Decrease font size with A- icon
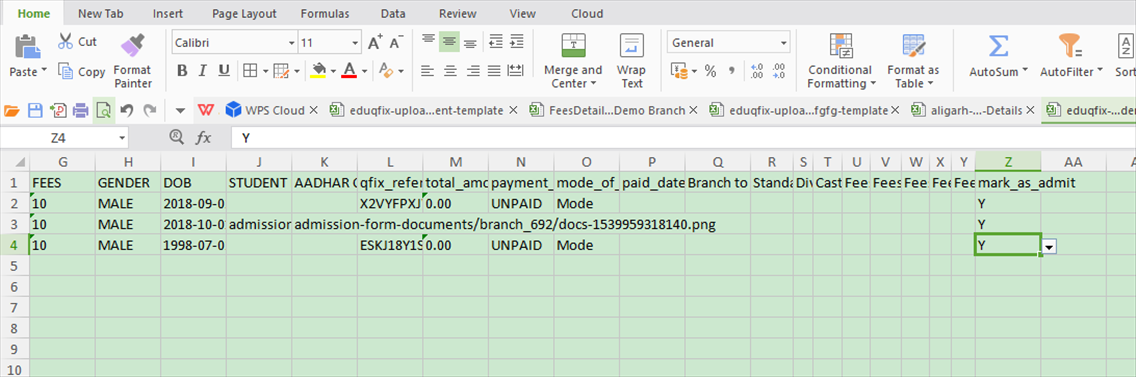The width and height of the screenshot is (1136, 377). click(397, 43)
